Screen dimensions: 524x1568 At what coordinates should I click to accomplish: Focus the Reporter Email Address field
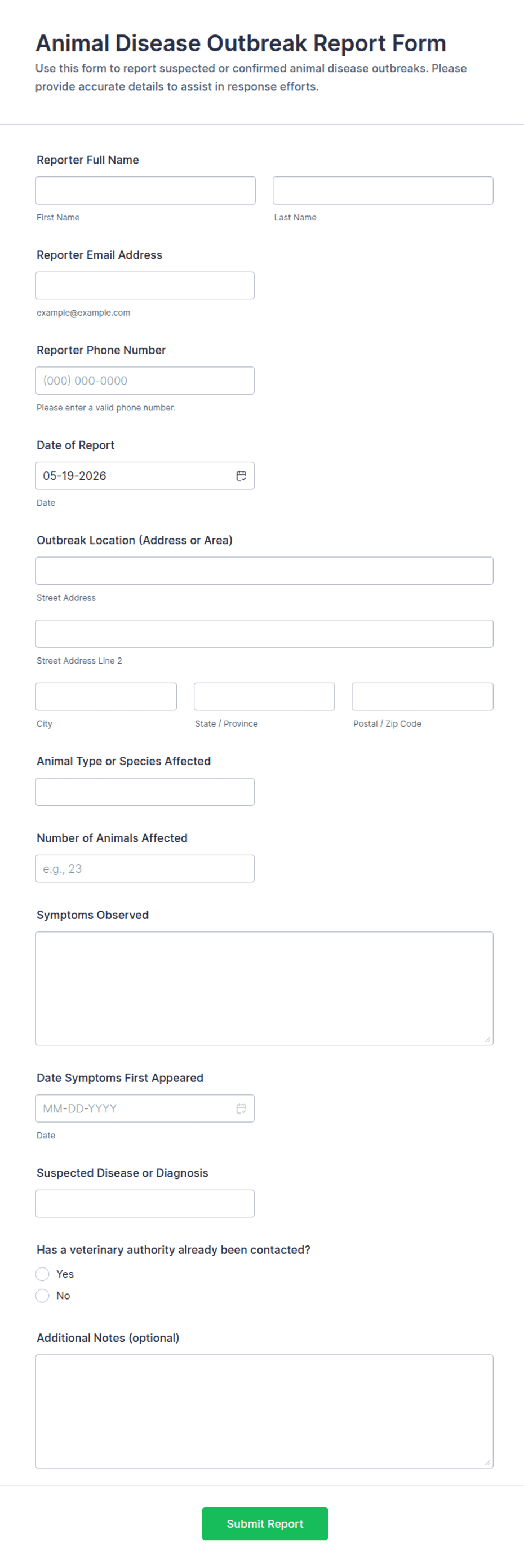point(145,285)
